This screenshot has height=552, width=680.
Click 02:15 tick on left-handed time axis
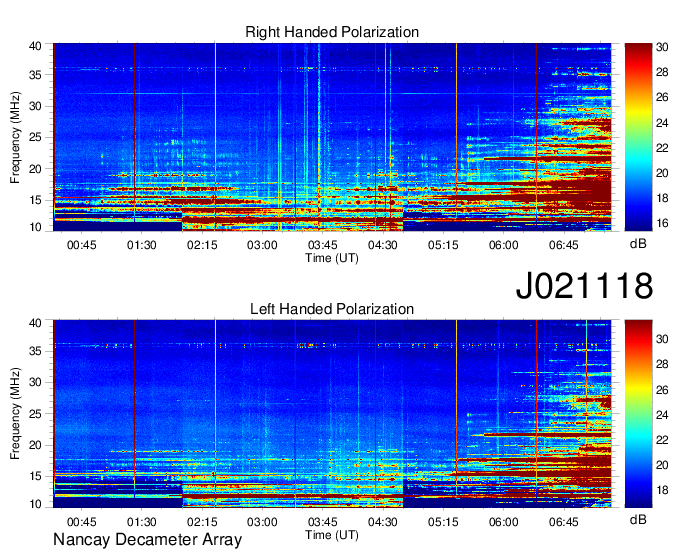click(202, 522)
